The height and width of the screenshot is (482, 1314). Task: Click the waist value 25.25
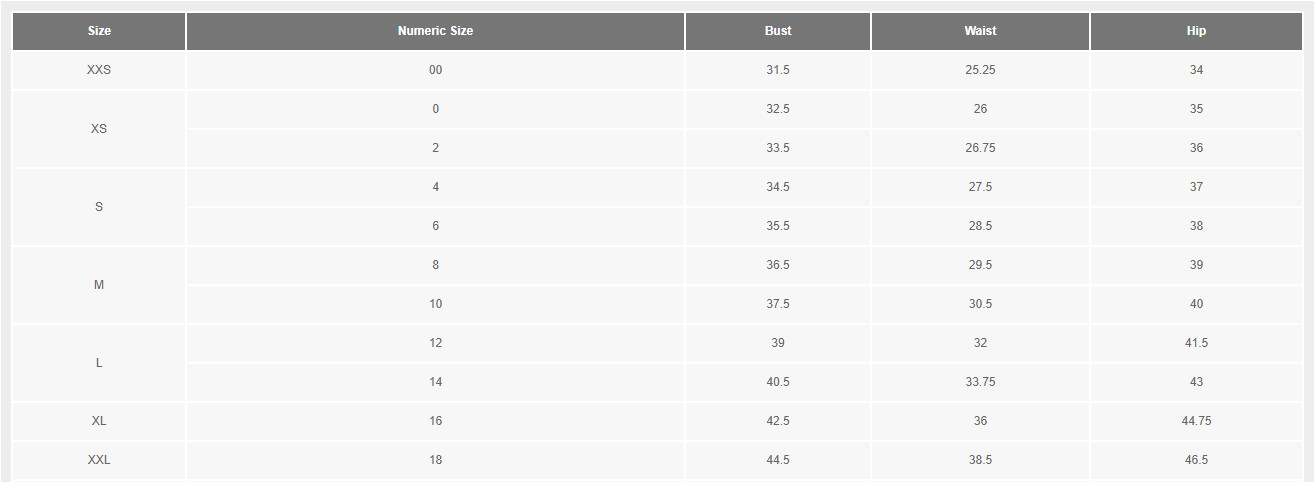(x=980, y=70)
